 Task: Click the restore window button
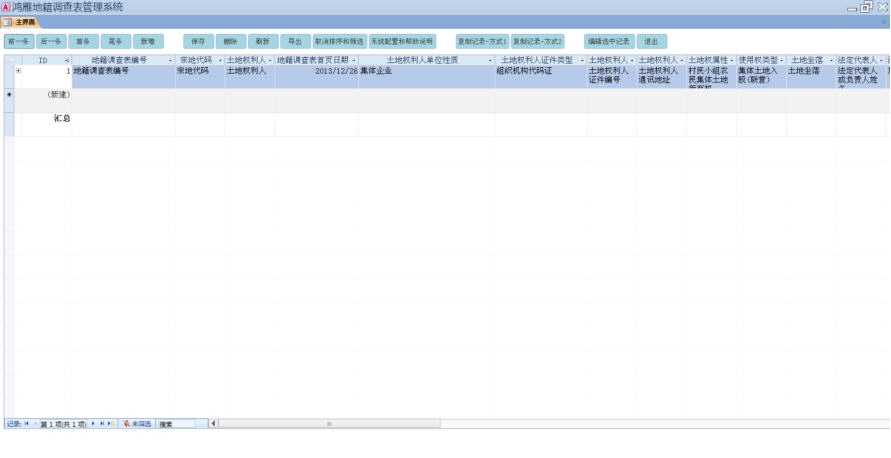866,7
